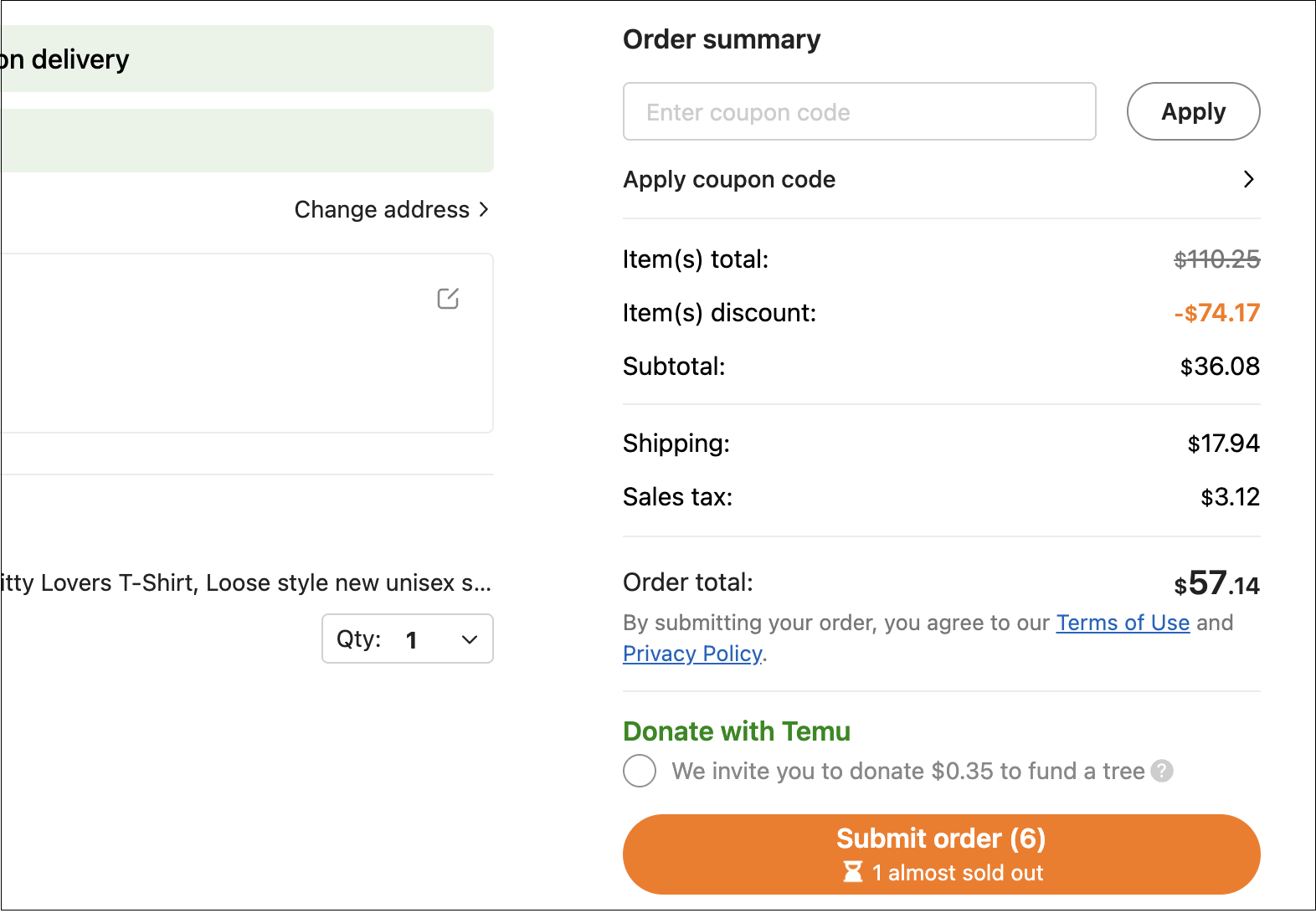Open the Privacy Policy link
This screenshot has height=913, width=1316.
pos(691,654)
